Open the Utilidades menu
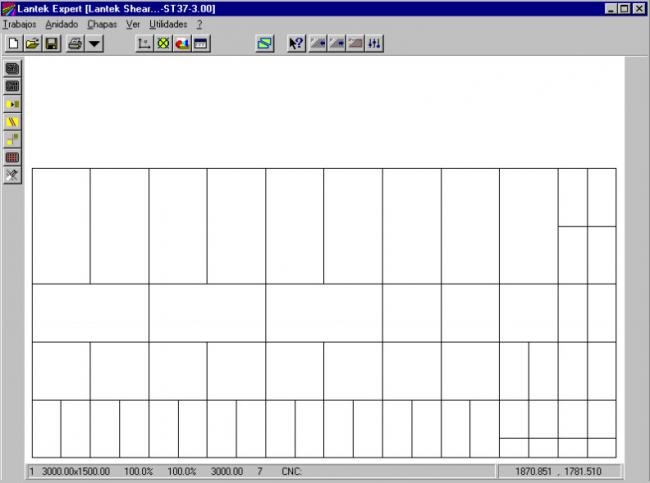 pyautogui.click(x=168, y=24)
